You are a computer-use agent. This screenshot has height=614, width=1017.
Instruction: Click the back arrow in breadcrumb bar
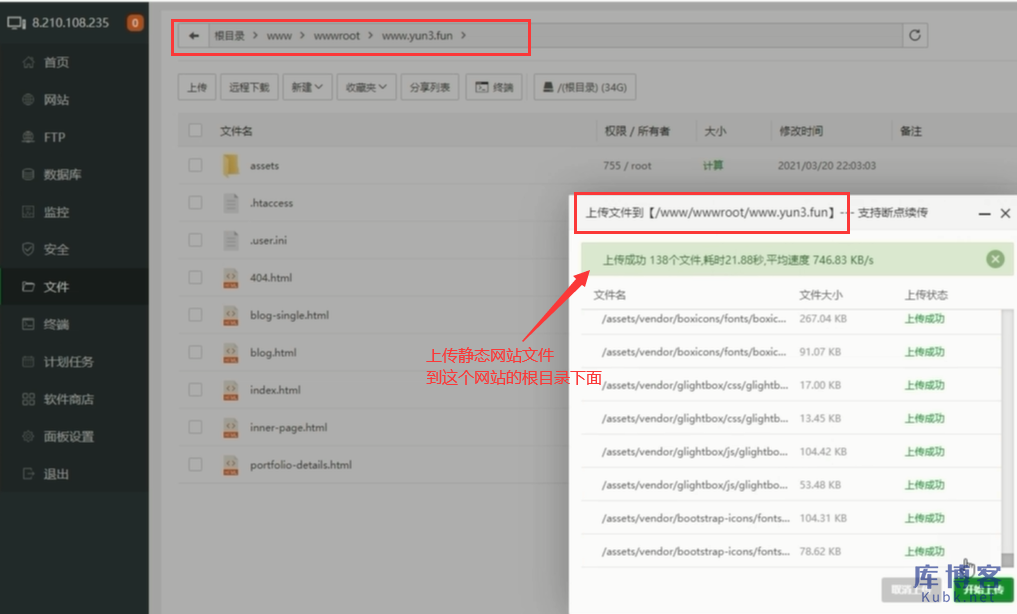pyautogui.click(x=193, y=34)
